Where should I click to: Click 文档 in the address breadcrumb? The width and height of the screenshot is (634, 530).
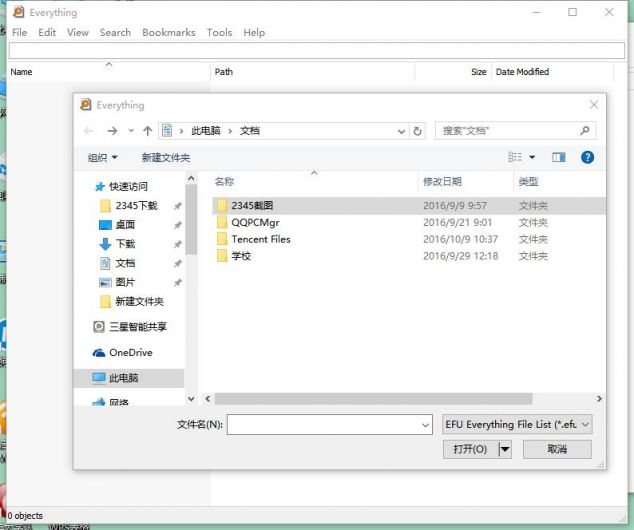249,131
